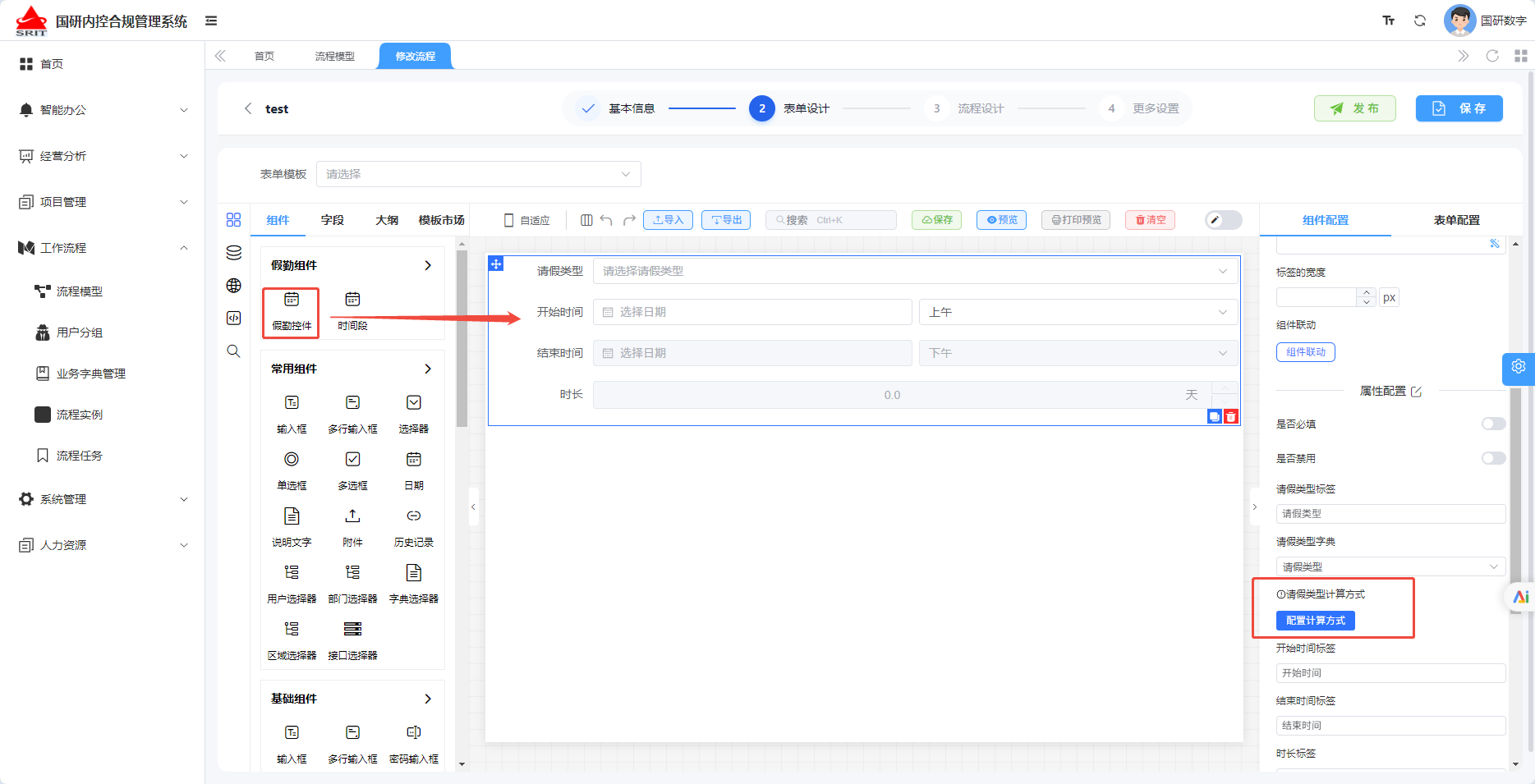Image resolution: width=1535 pixels, height=784 pixels.
Task: Click the redo arrow icon in toolbar
Action: 629,220
